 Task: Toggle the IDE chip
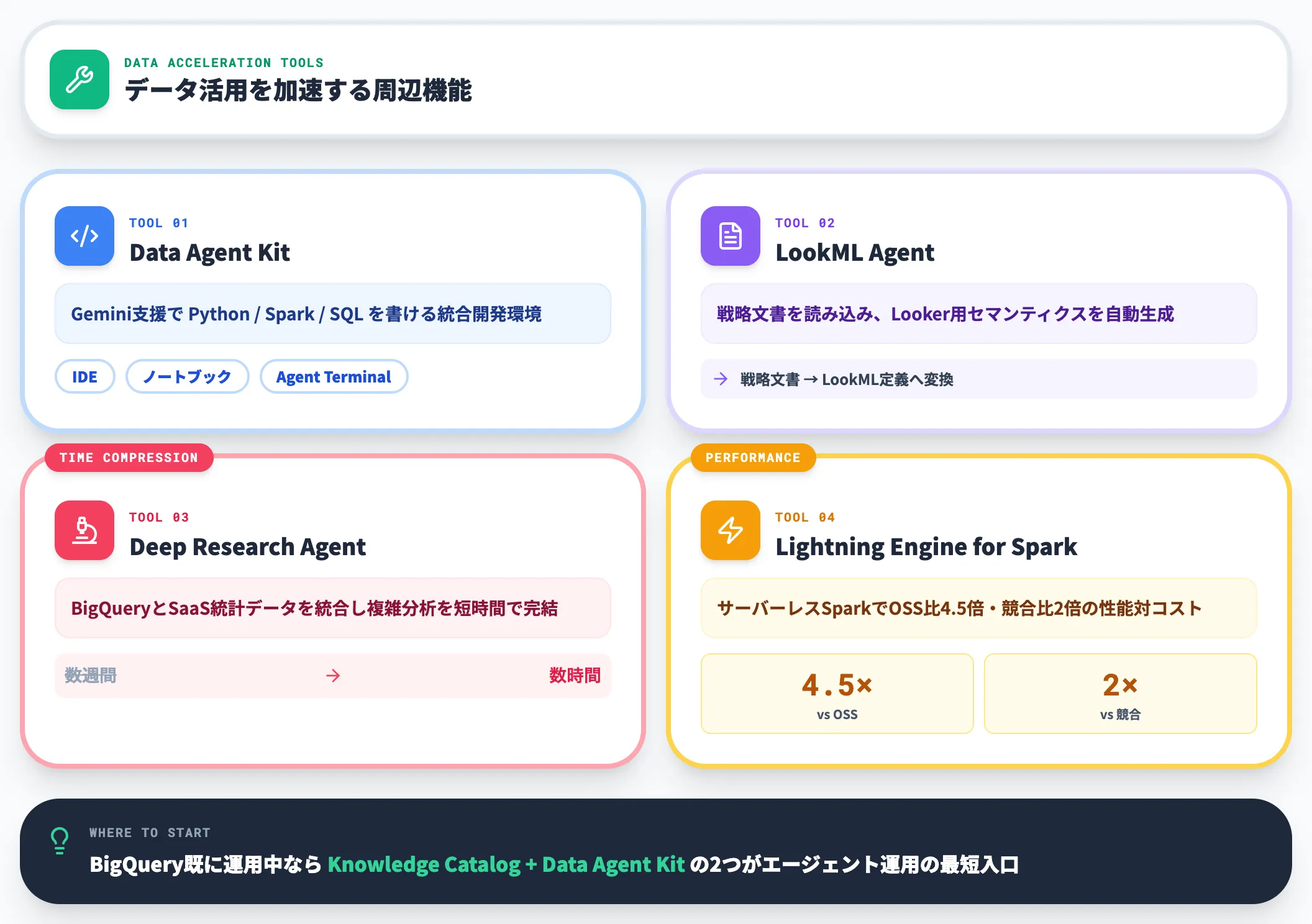84,376
